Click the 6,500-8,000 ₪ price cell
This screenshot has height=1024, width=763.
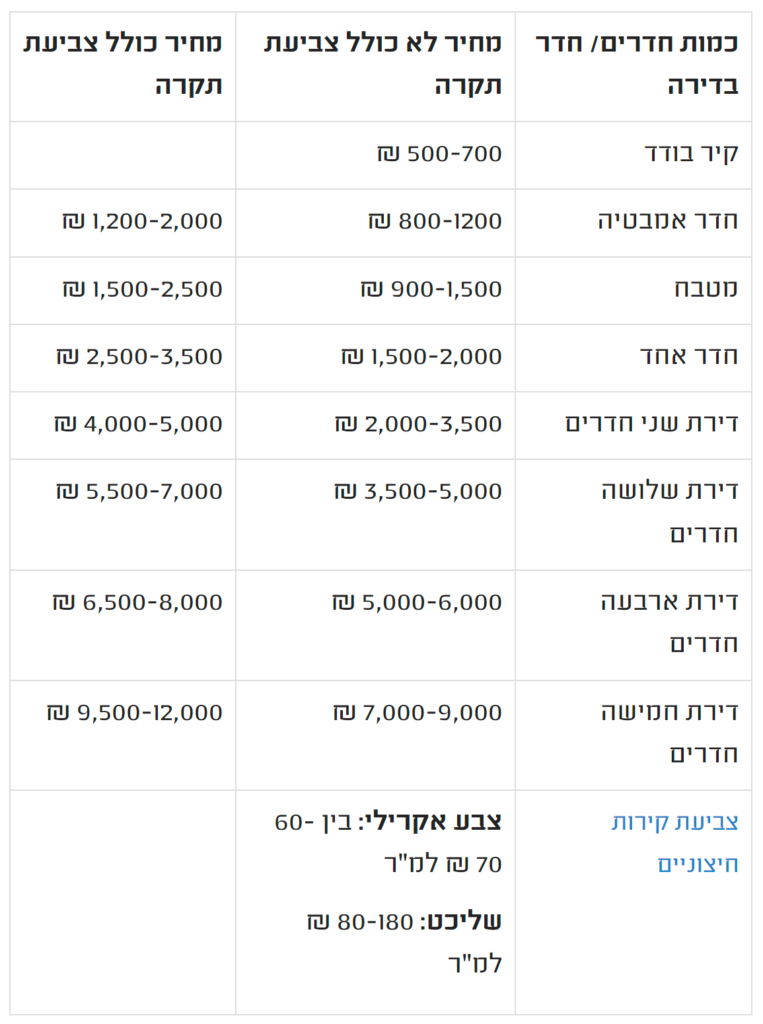(x=138, y=602)
